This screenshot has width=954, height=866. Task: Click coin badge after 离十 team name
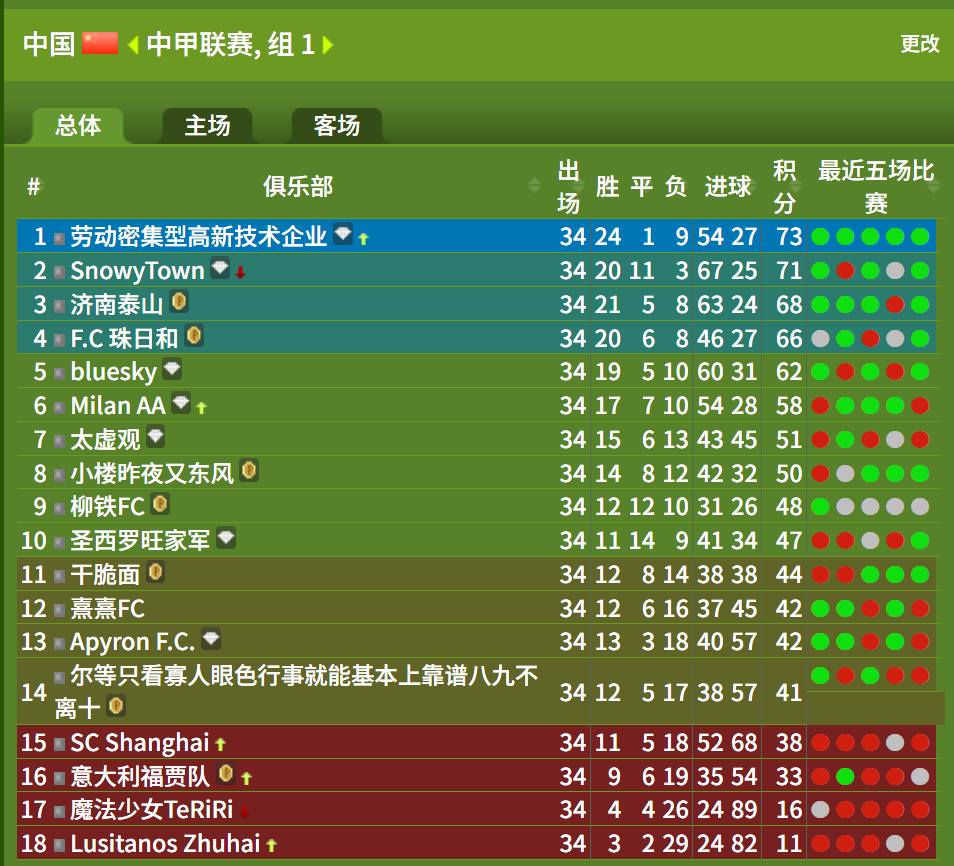116,706
